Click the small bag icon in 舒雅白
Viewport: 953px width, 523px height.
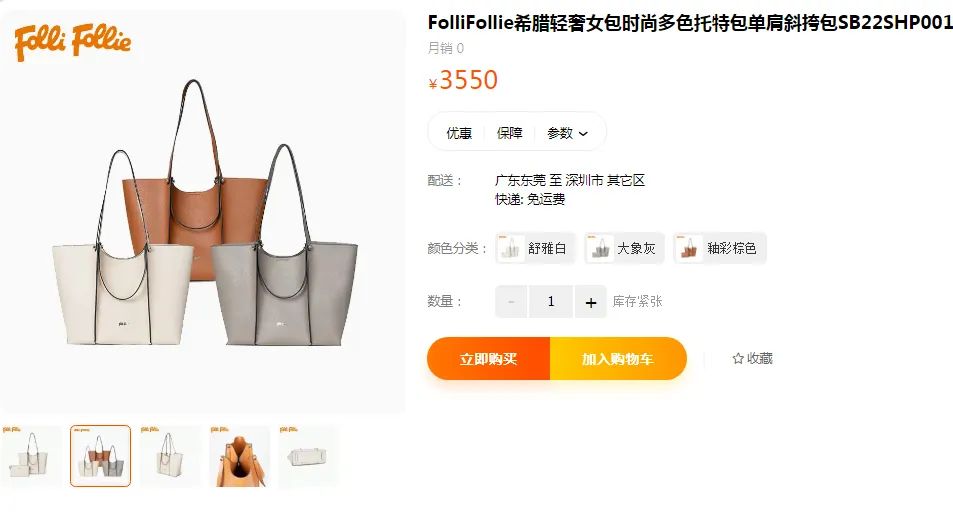pos(511,248)
